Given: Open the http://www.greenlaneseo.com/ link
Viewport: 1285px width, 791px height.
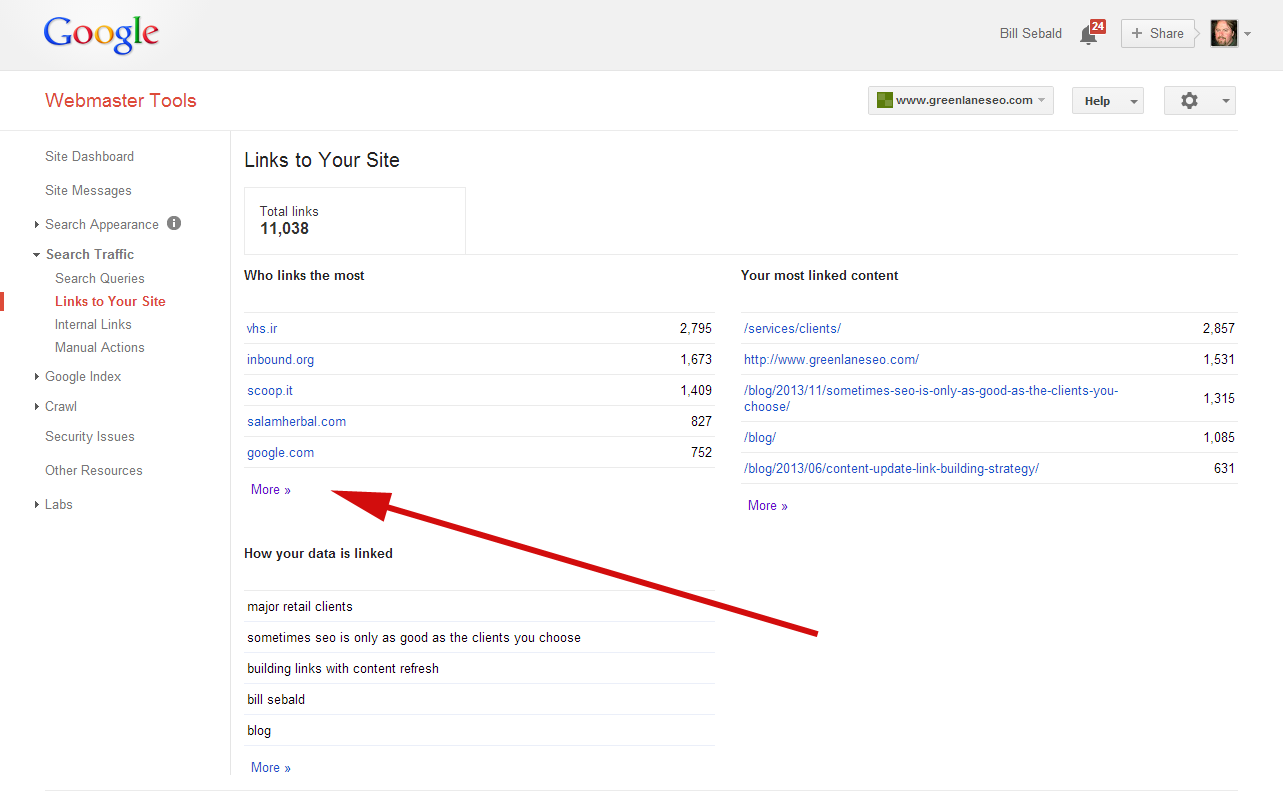Looking at the screenshot, I should [x=831, y=359].
